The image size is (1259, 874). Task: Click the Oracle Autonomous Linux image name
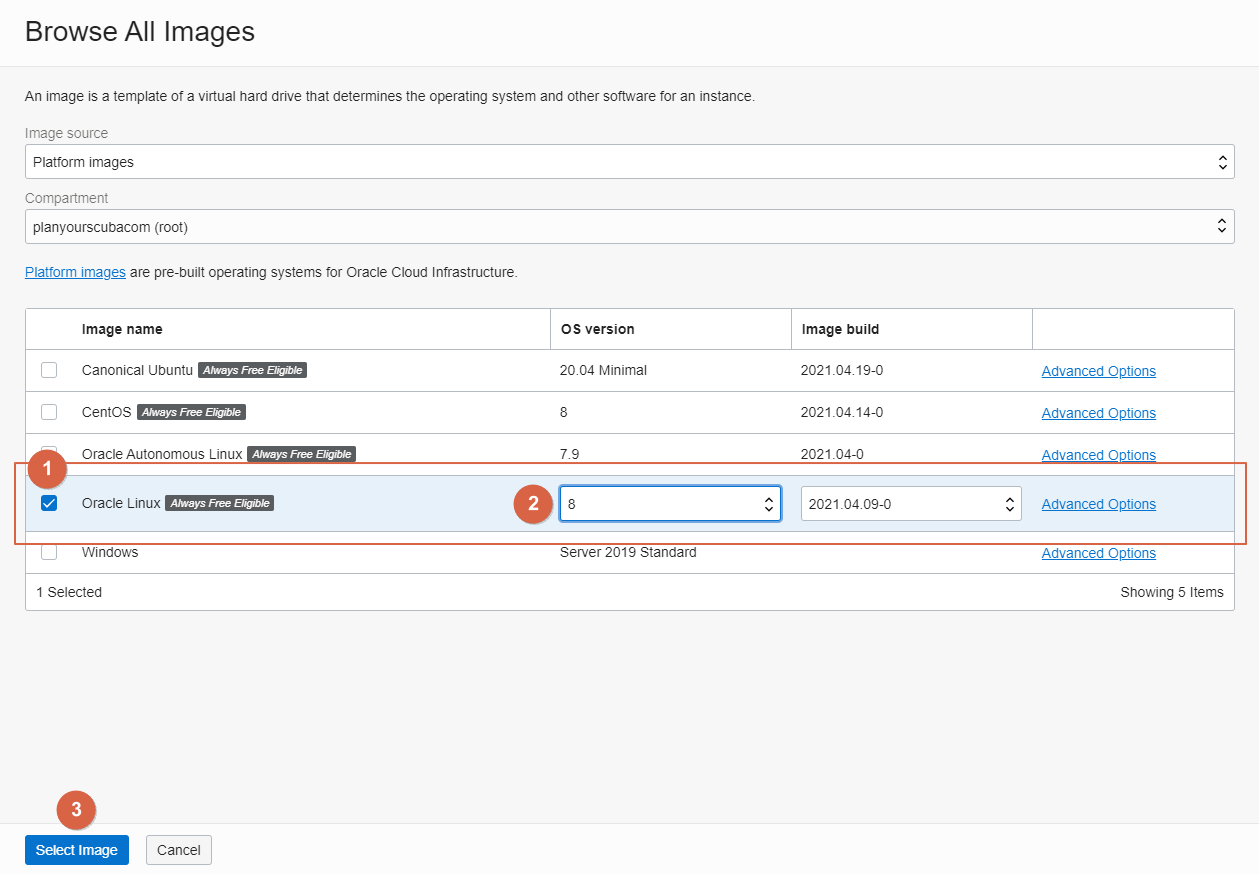point(162,454)
